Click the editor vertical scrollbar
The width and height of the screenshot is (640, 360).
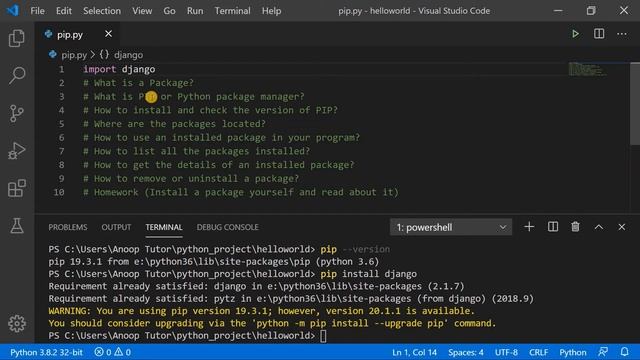635,103
